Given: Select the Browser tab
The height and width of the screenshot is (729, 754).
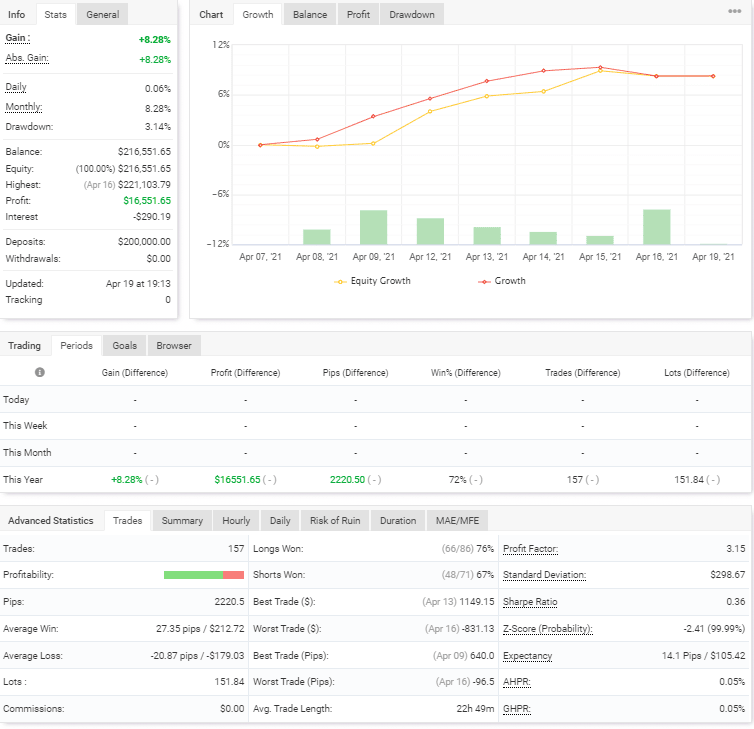Looking at the screenshot, I should point(173,346).
